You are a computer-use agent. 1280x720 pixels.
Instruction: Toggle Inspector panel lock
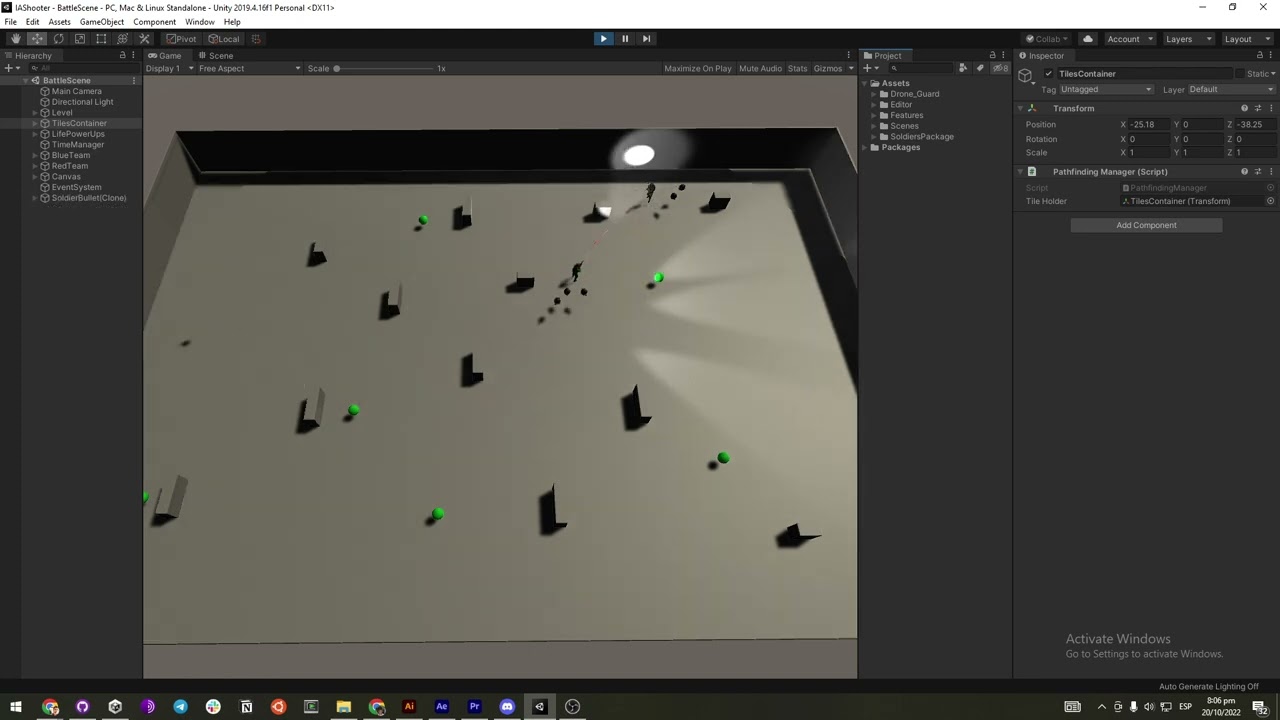pyautogui.click(x=1259, y=56)
